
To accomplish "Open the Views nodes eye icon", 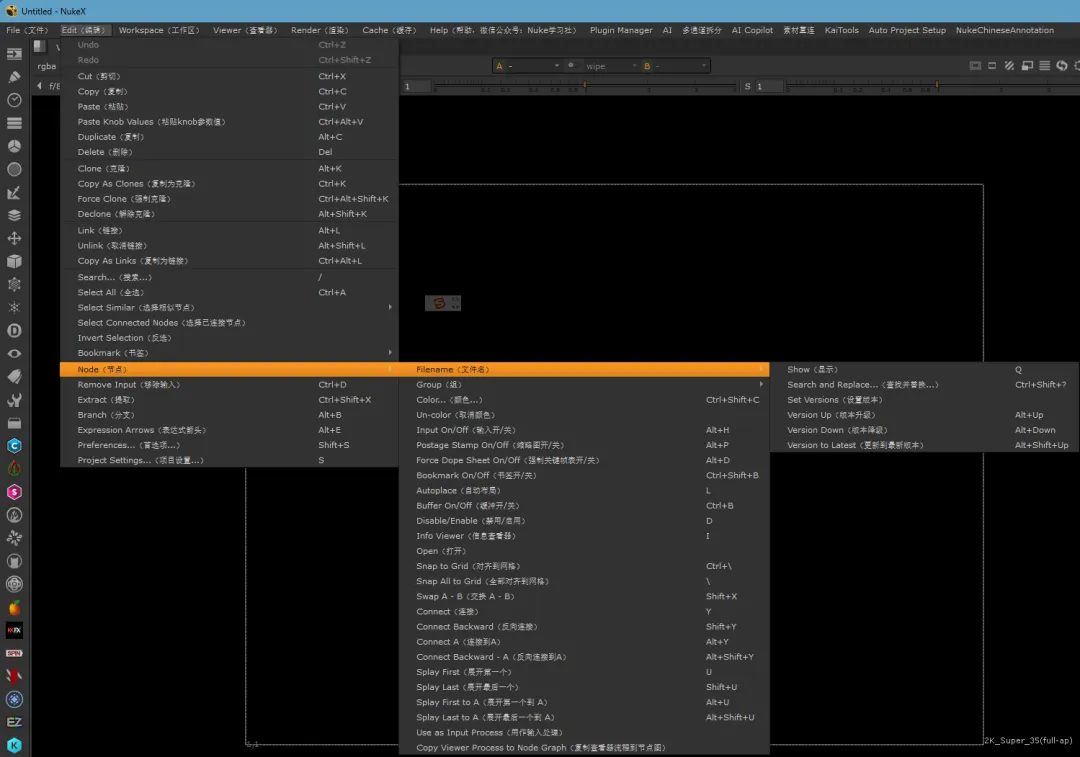I will 14,353.
